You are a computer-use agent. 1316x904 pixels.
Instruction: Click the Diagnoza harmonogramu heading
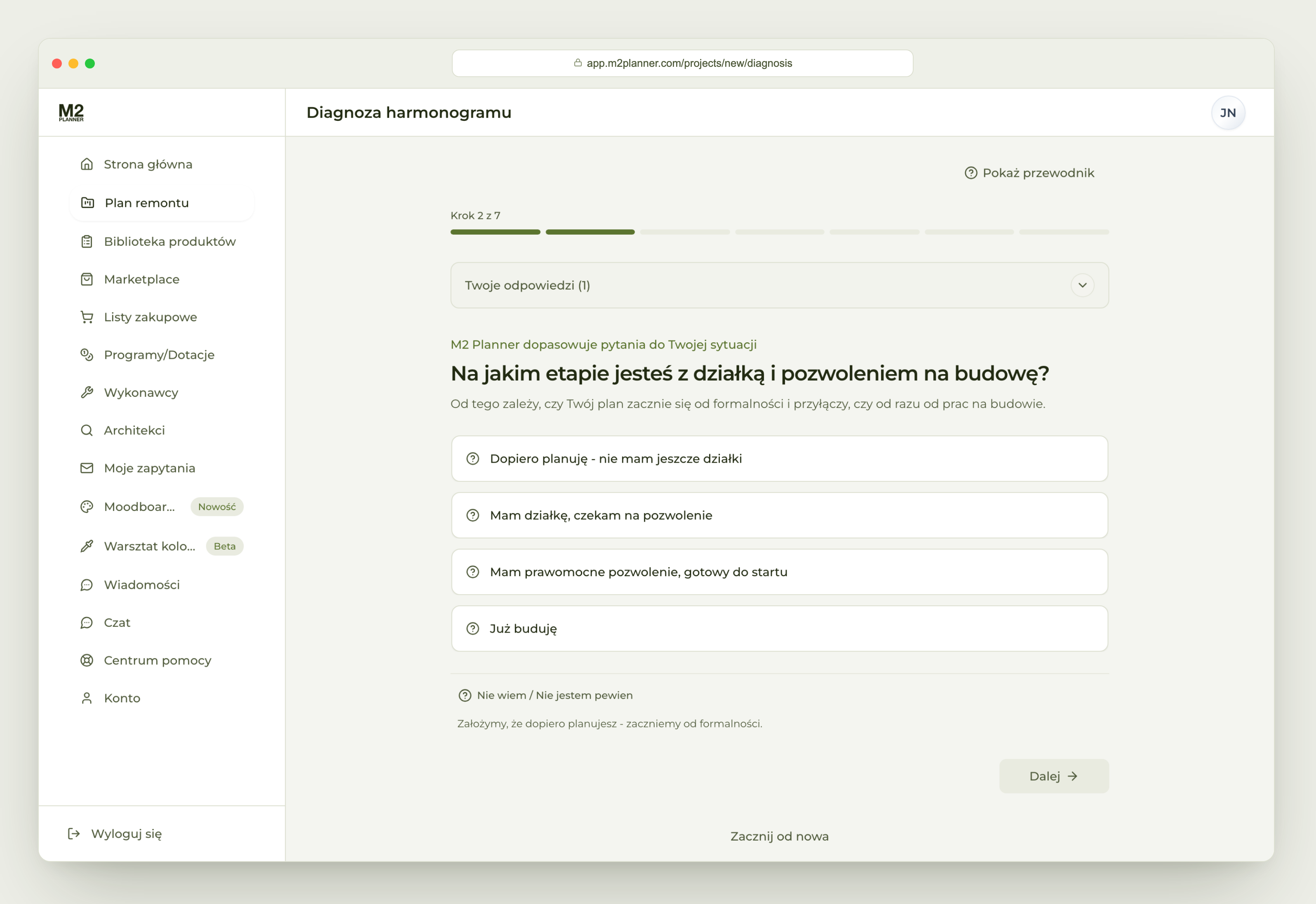(408, 112)
